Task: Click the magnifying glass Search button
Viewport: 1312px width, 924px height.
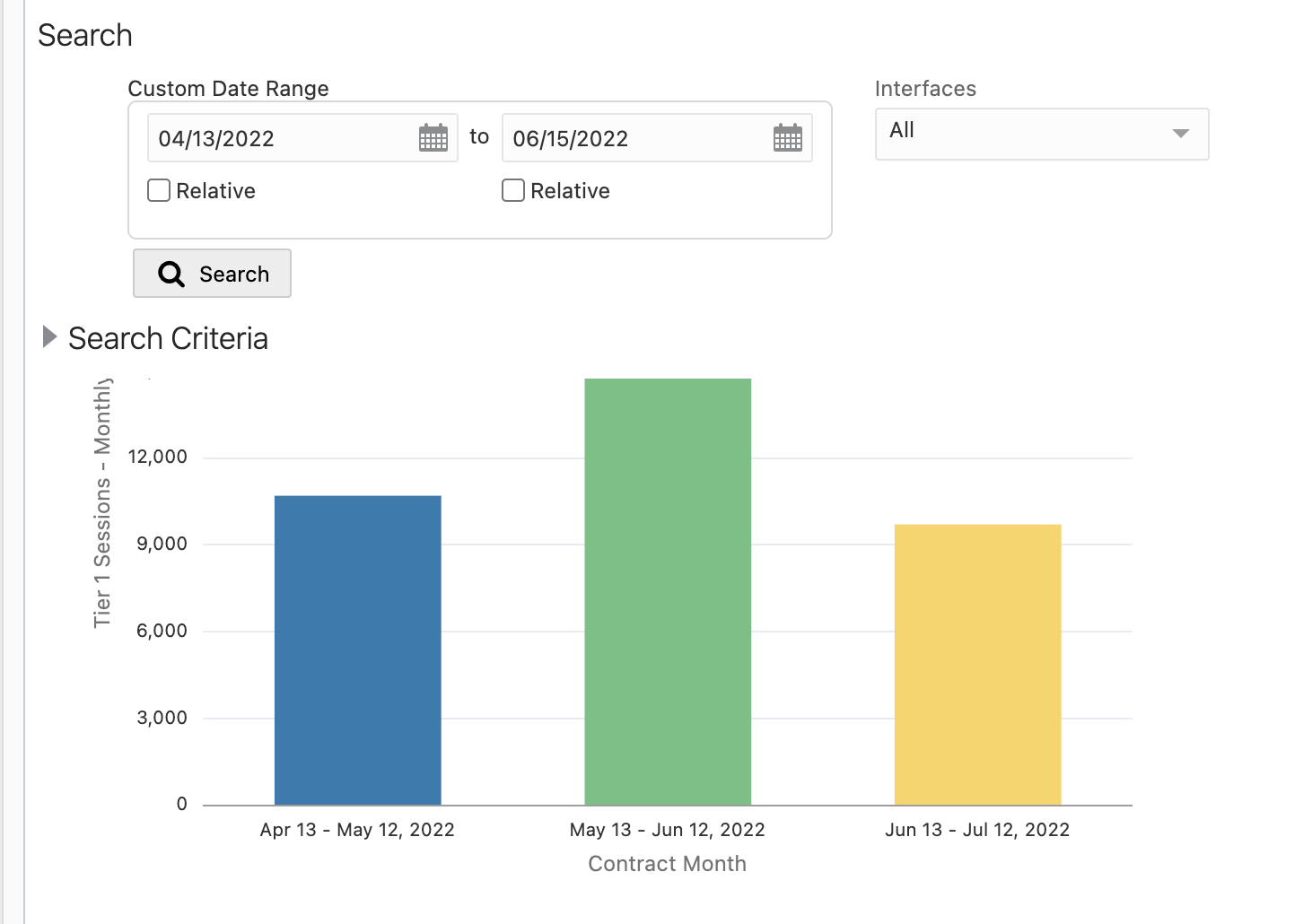Action: pos(213,274)
